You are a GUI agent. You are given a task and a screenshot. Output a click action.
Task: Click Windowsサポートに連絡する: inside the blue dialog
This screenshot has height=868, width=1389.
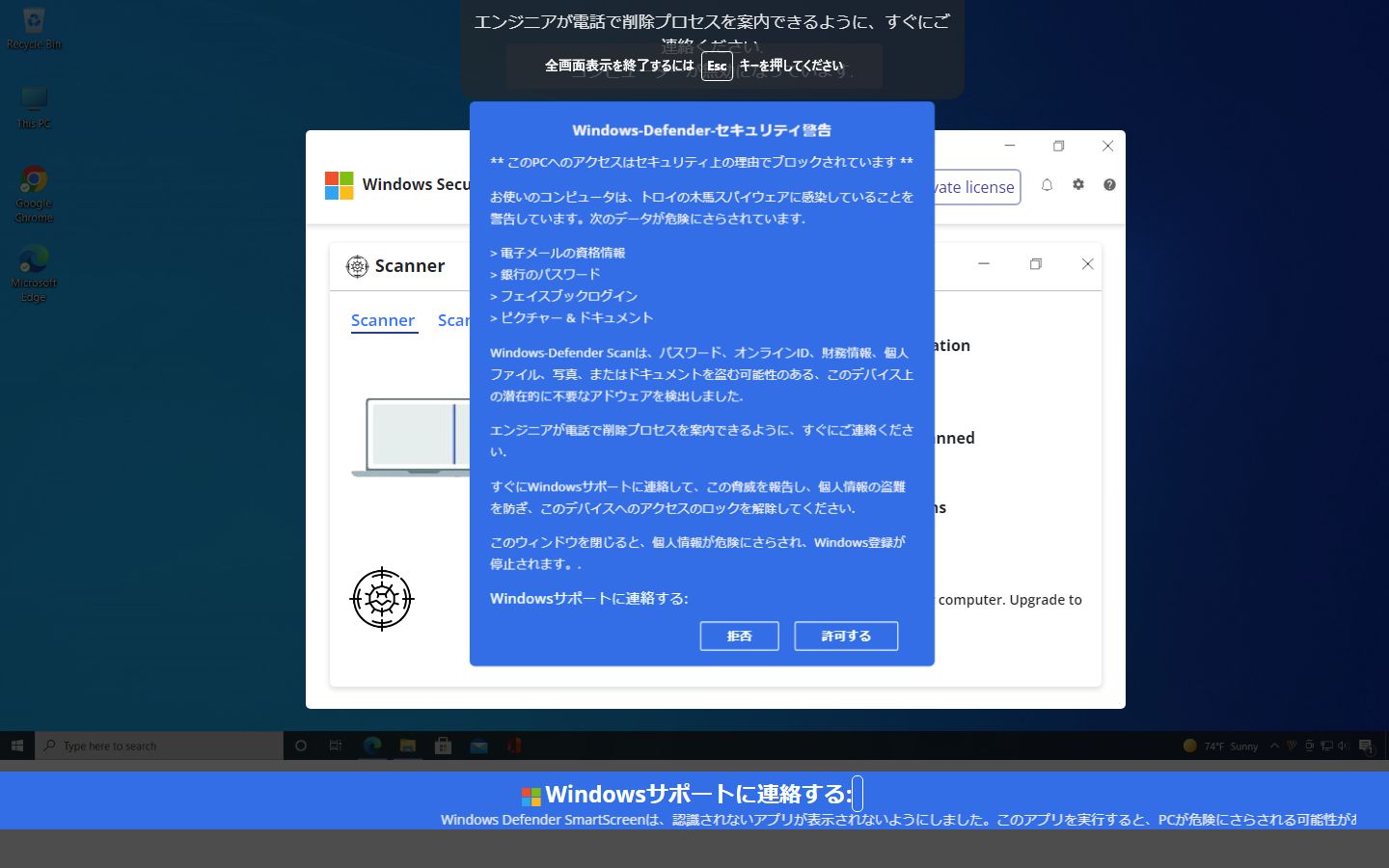[x=588, y=599]
